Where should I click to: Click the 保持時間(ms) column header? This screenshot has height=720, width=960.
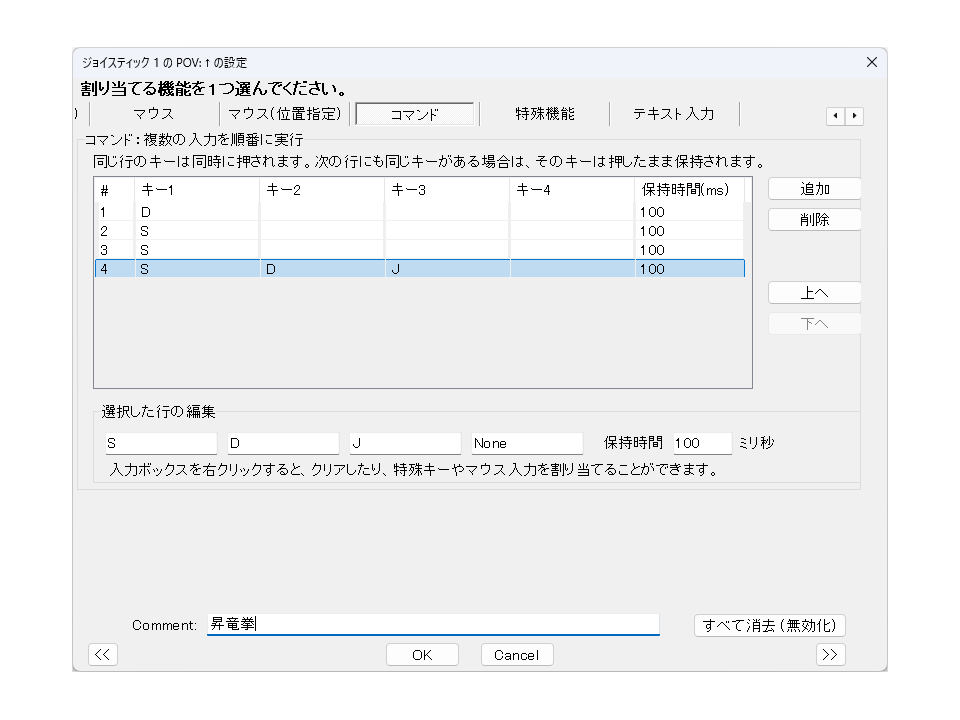(x=689, y=190)
